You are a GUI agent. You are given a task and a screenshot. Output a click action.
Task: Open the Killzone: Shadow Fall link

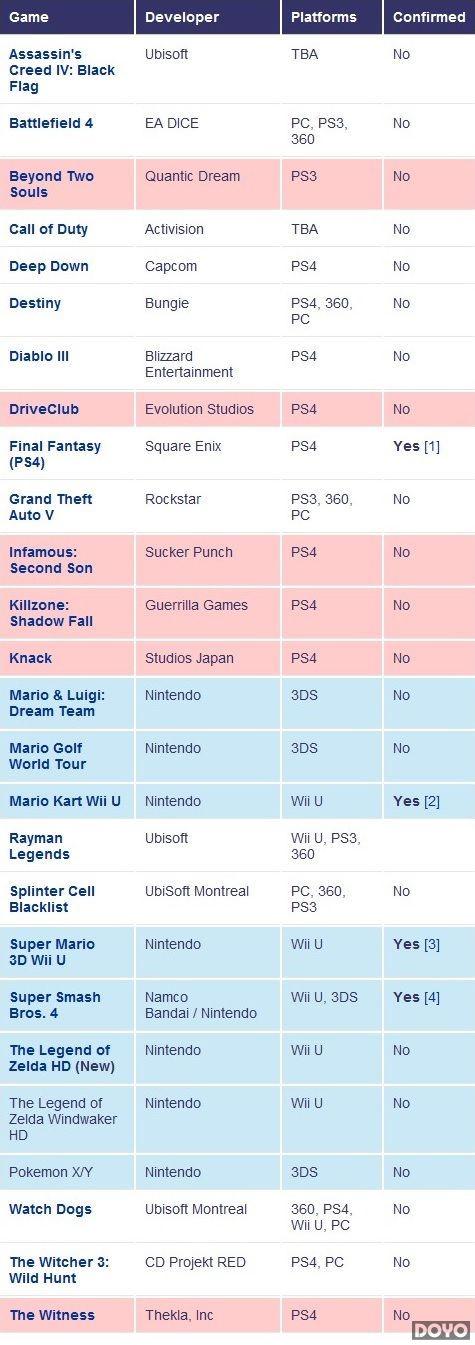tap(51, 613)
